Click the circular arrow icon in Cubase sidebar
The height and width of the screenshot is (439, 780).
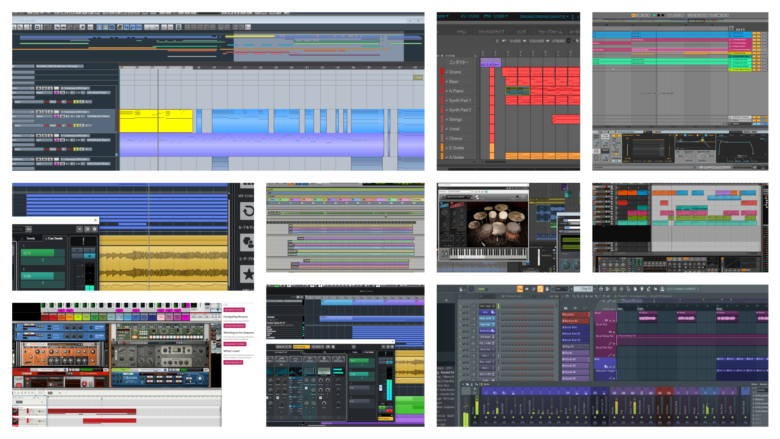247,211
